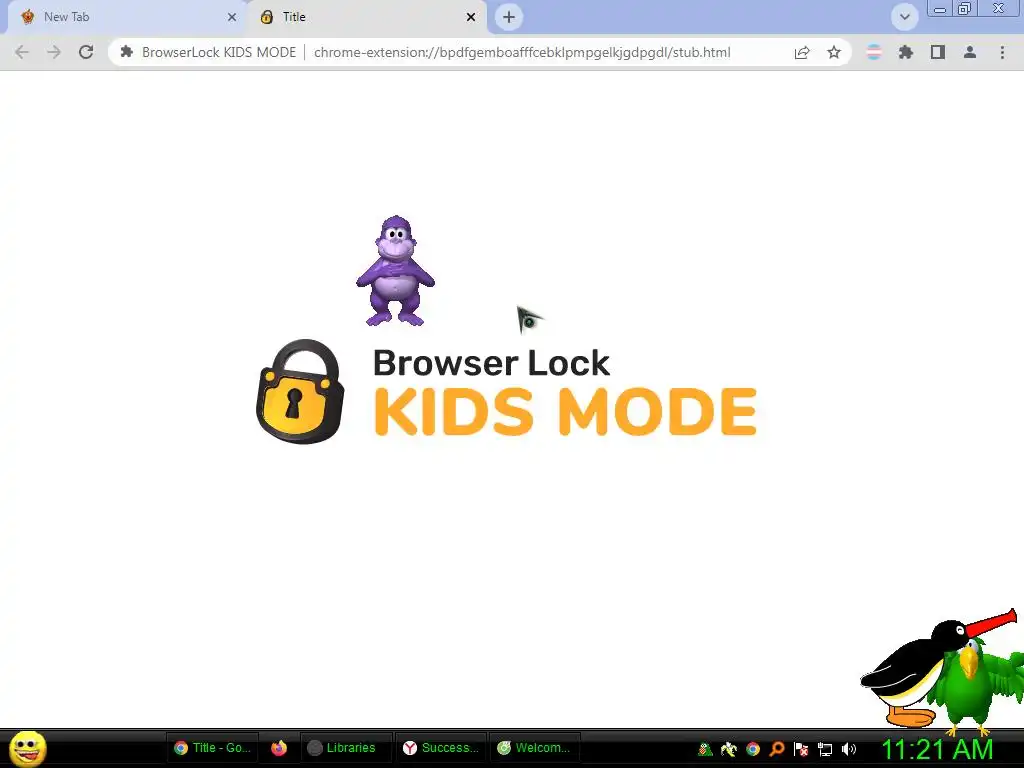Open the Chrome three-dot menu
Image resolution: width=1024 pixels, height=768 pixels.
click(x=1002, y=52)
